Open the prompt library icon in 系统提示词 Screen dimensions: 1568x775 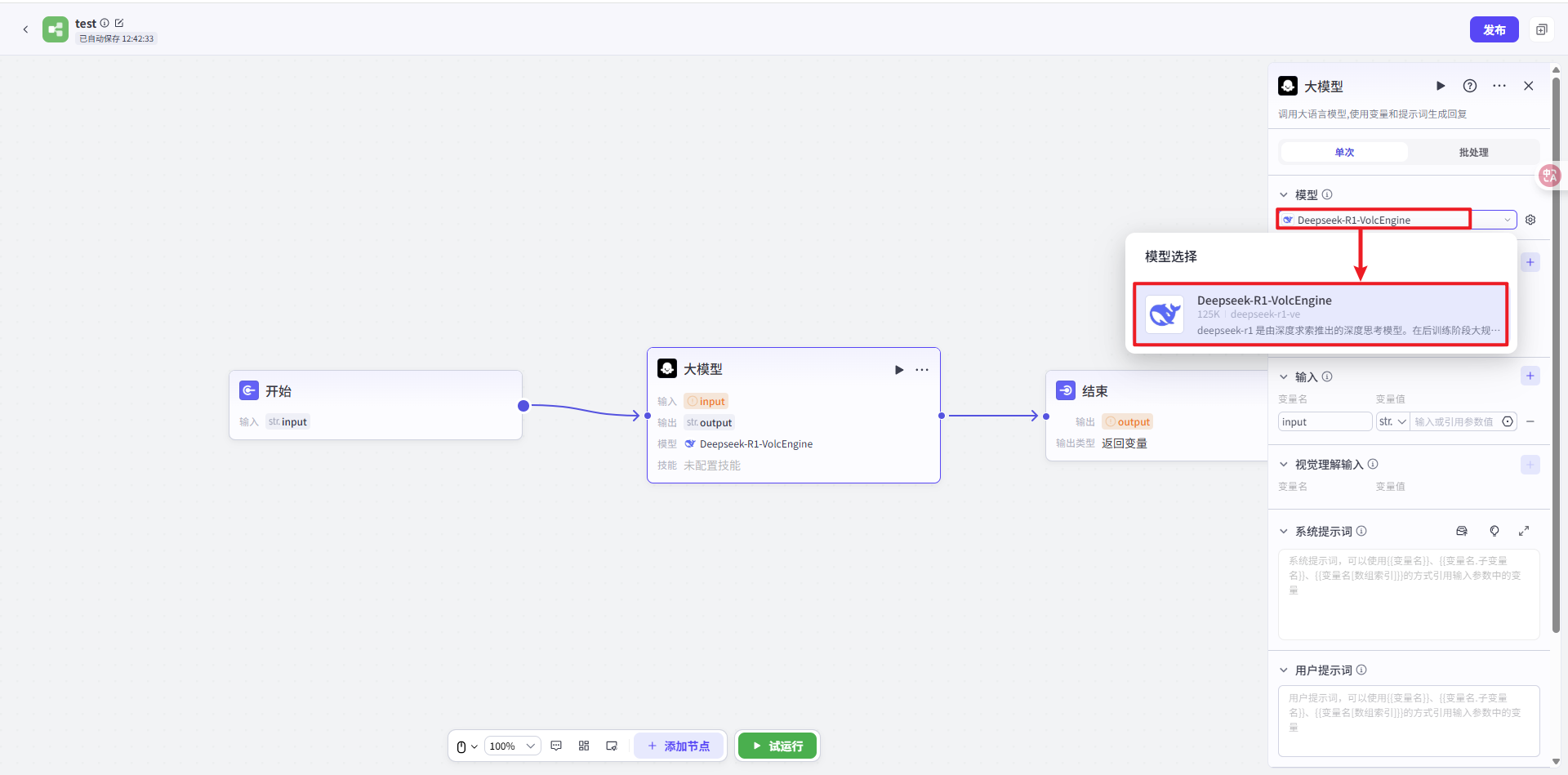pos(1462,531)
